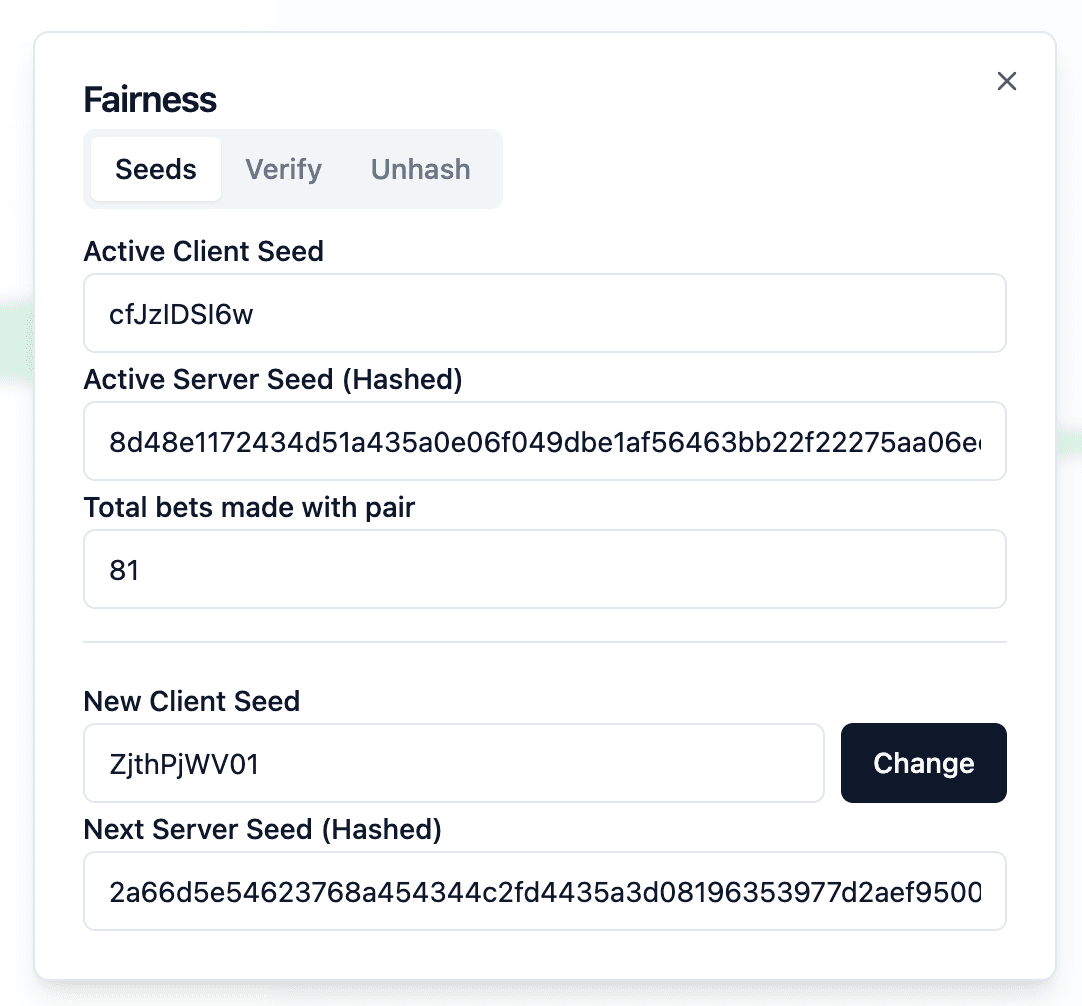This screenshot has height=1006, width=1082.
Task: Click into the Active Server Seed (Hashed) field
Action: pos(544,441)
